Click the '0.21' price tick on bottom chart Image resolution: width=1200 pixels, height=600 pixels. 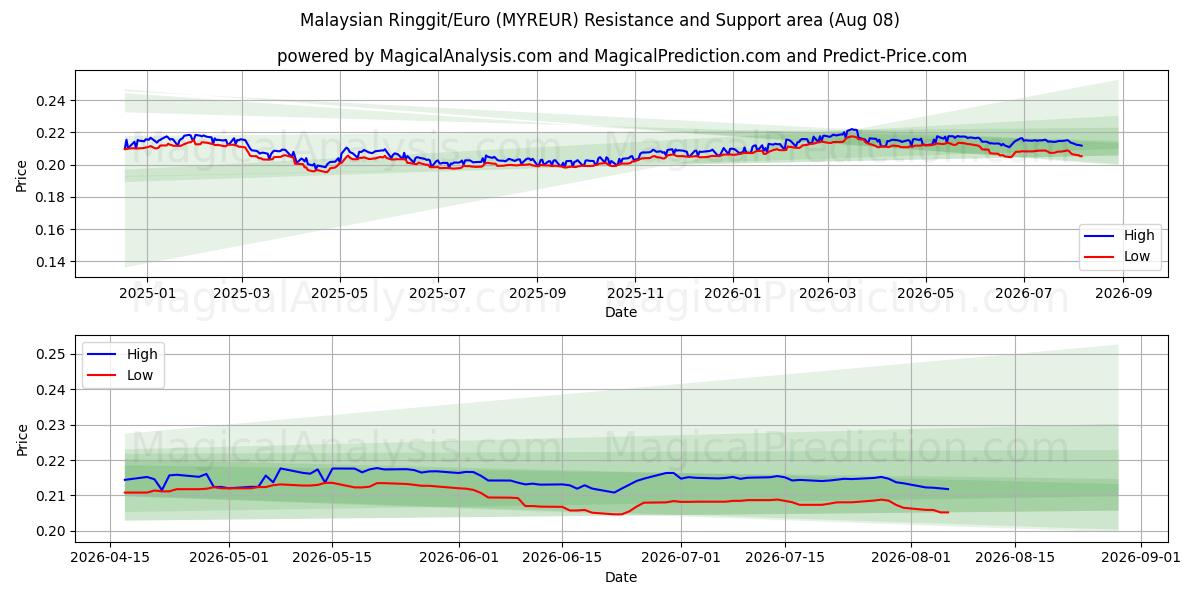point(51,496)
